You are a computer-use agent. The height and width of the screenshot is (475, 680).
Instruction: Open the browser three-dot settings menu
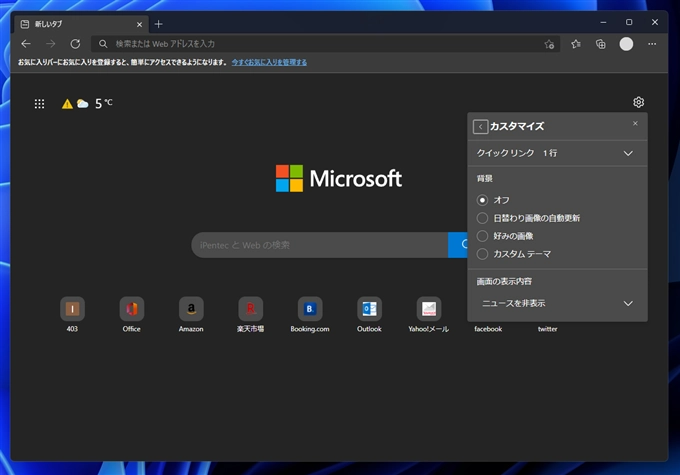tap(652, 44)
